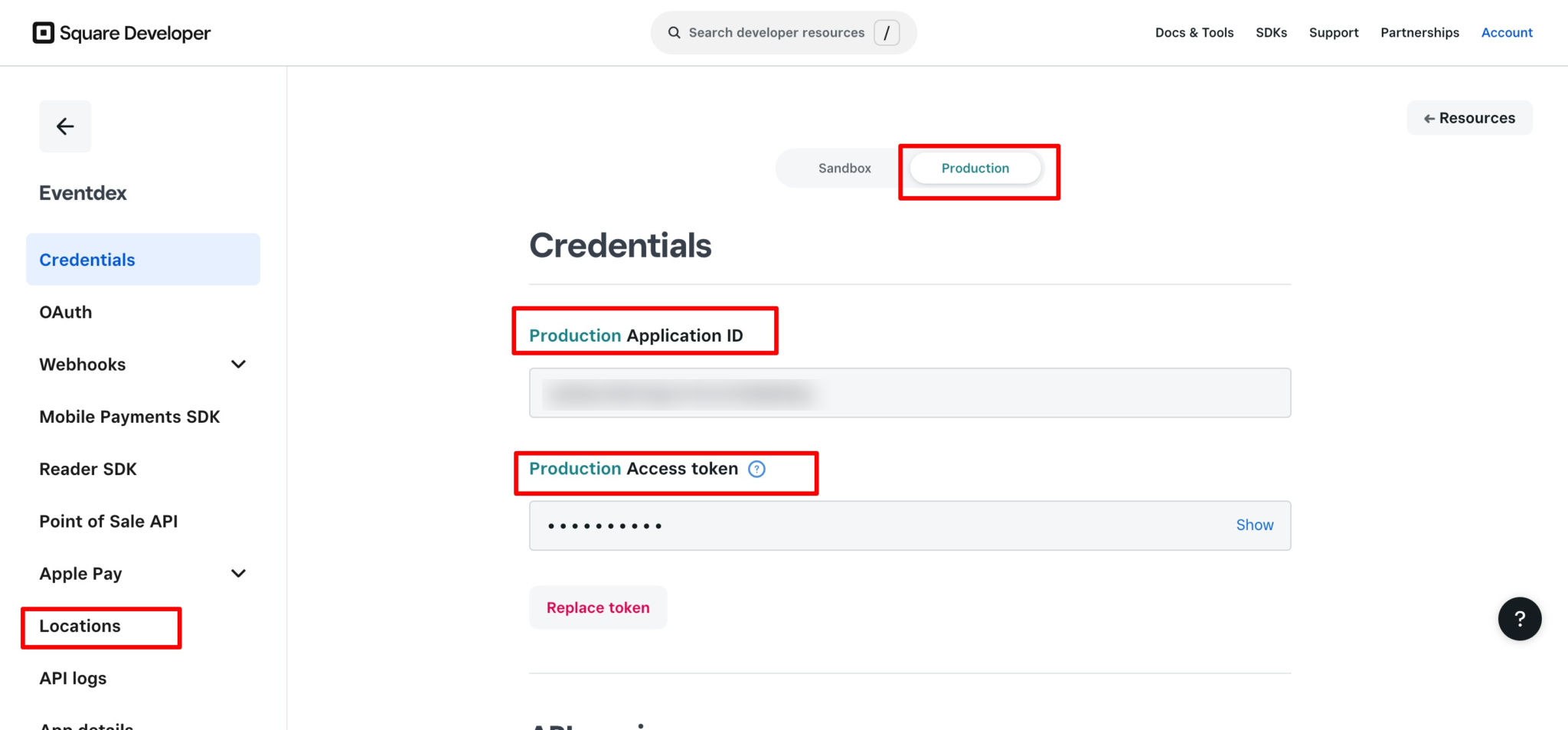Click the Square Developer logo
The image size is (1568, 730).
[x=121, y=33]
